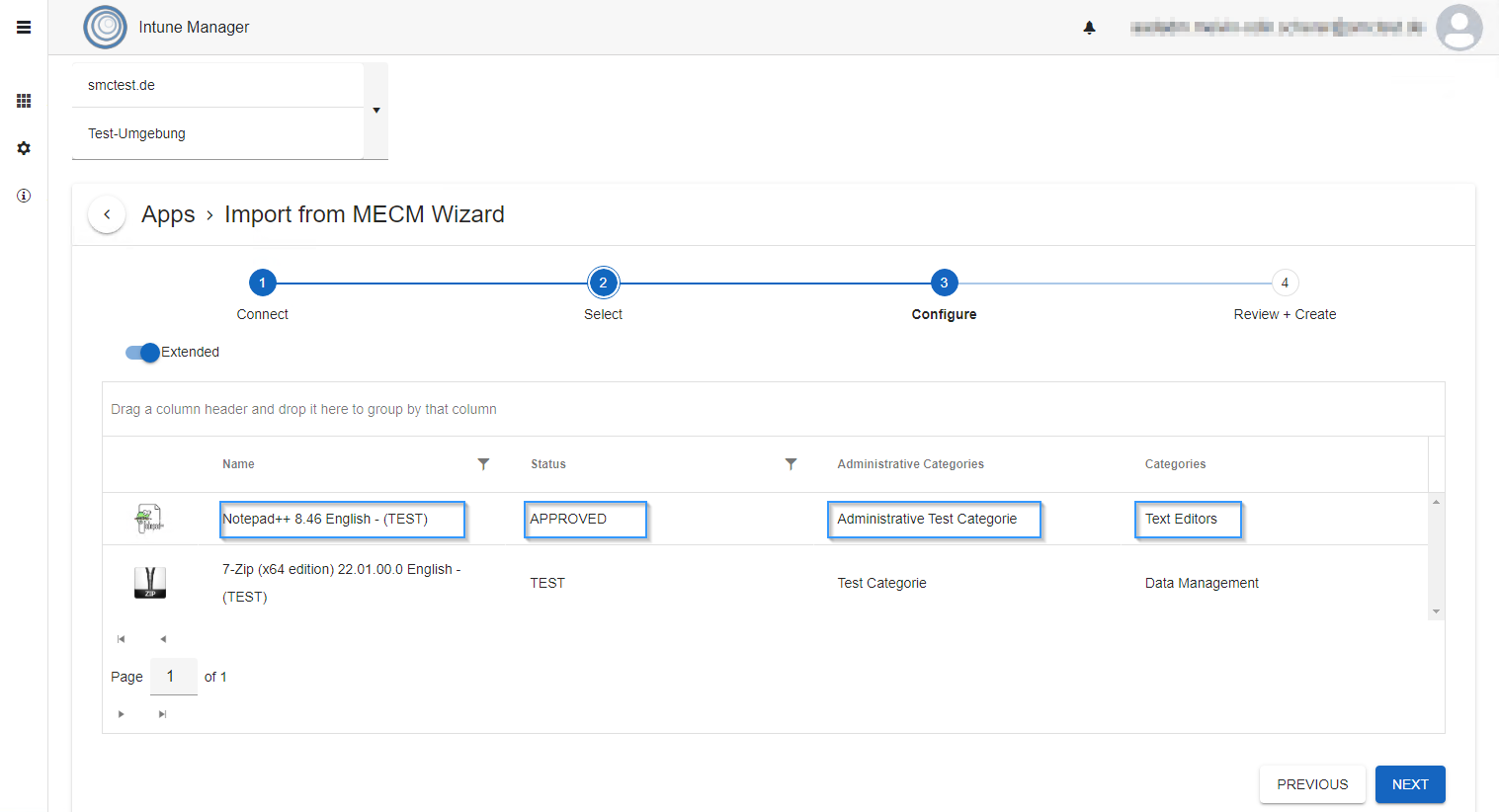Click the APPROVED status cell

pyautogui.click(x=585, y=520)
